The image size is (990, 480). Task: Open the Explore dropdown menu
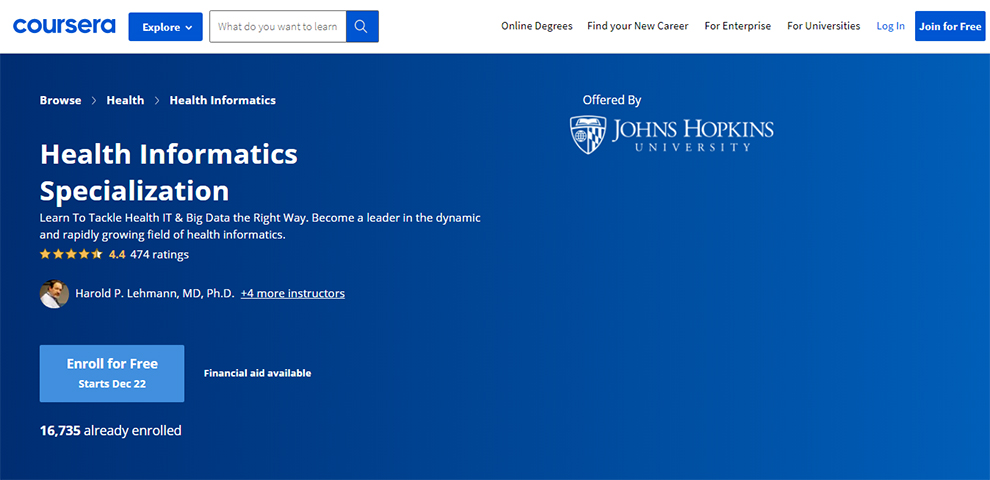[165, 27]
